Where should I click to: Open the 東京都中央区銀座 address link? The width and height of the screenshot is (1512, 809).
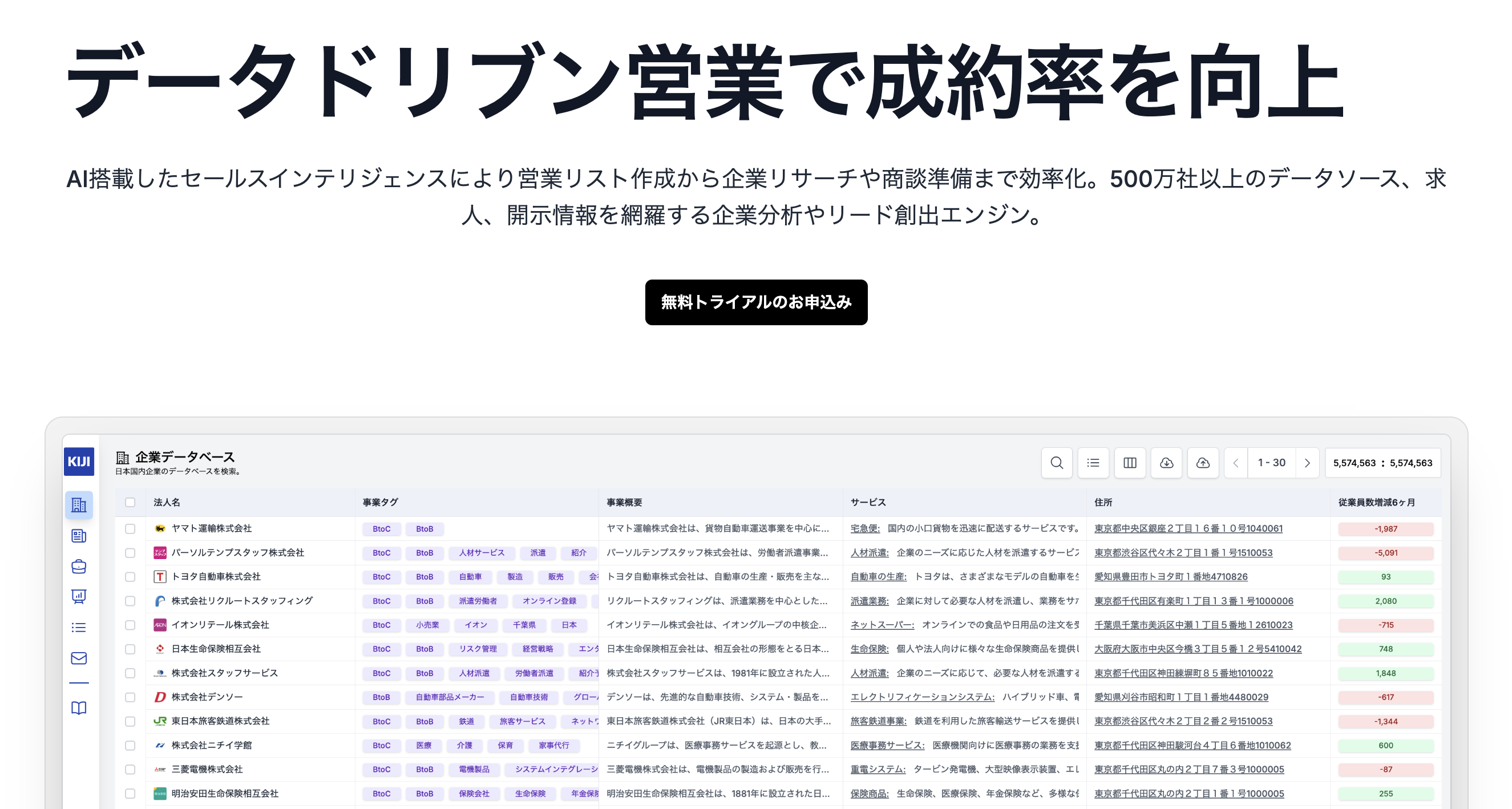coord(1188,528)
